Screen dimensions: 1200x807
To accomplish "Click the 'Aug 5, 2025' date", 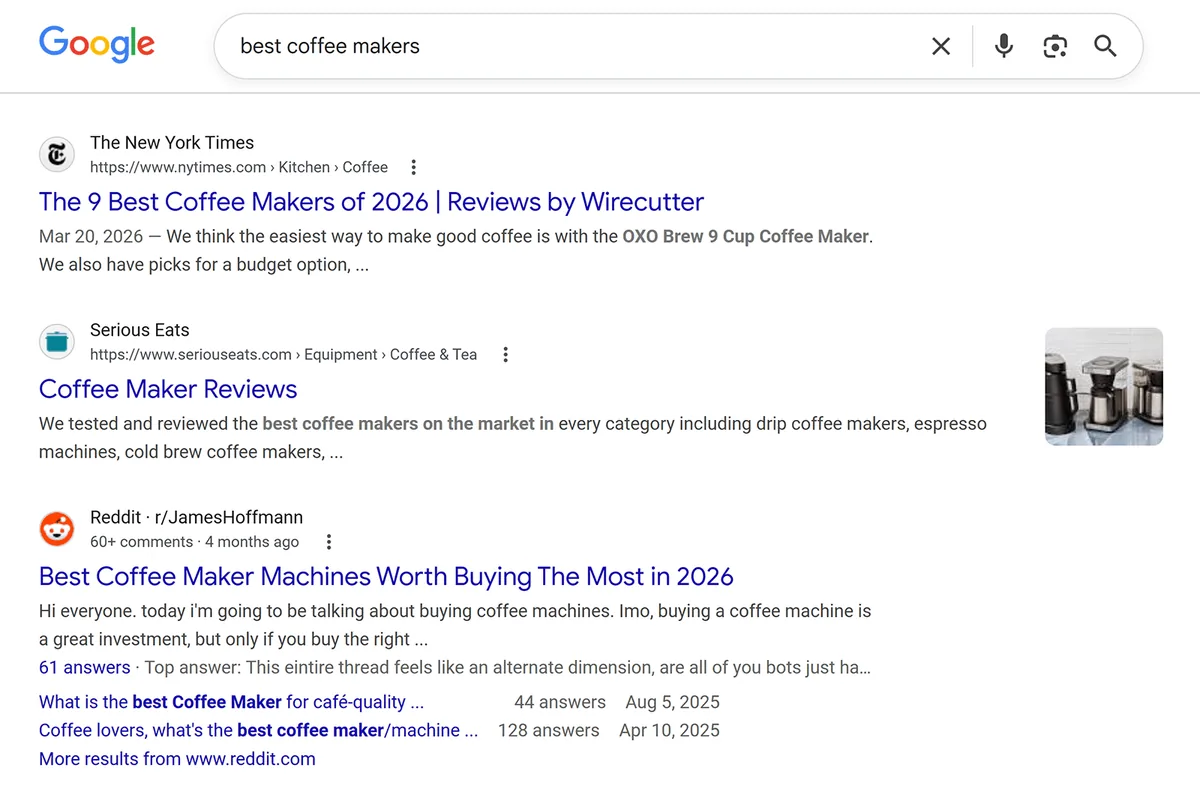I will click(672, 702).
